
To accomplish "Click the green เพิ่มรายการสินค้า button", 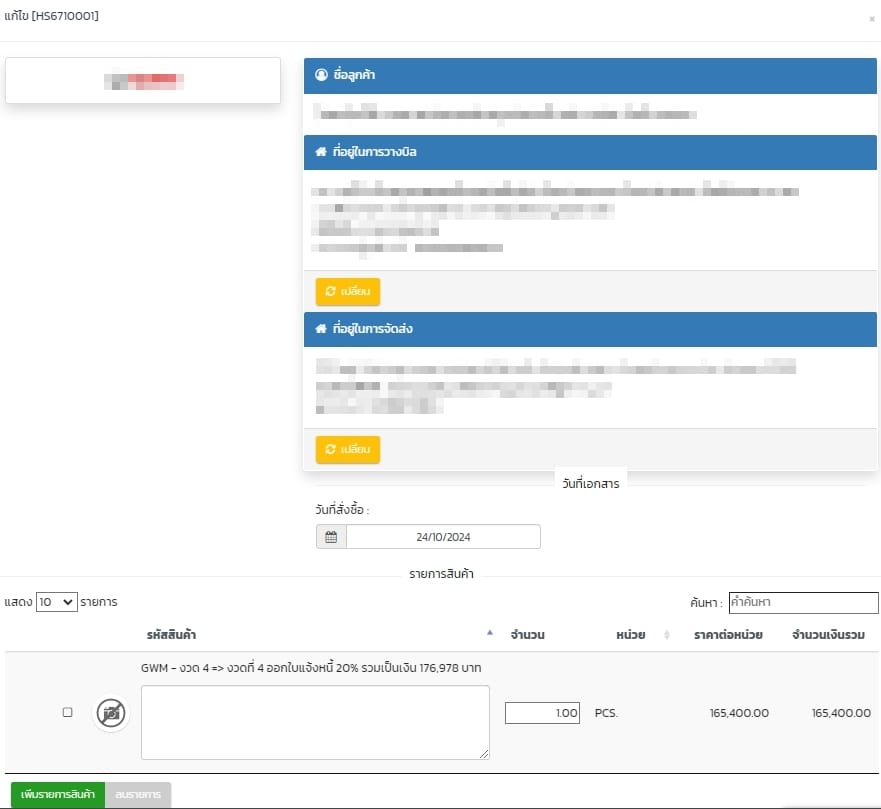I will point(58,795).
